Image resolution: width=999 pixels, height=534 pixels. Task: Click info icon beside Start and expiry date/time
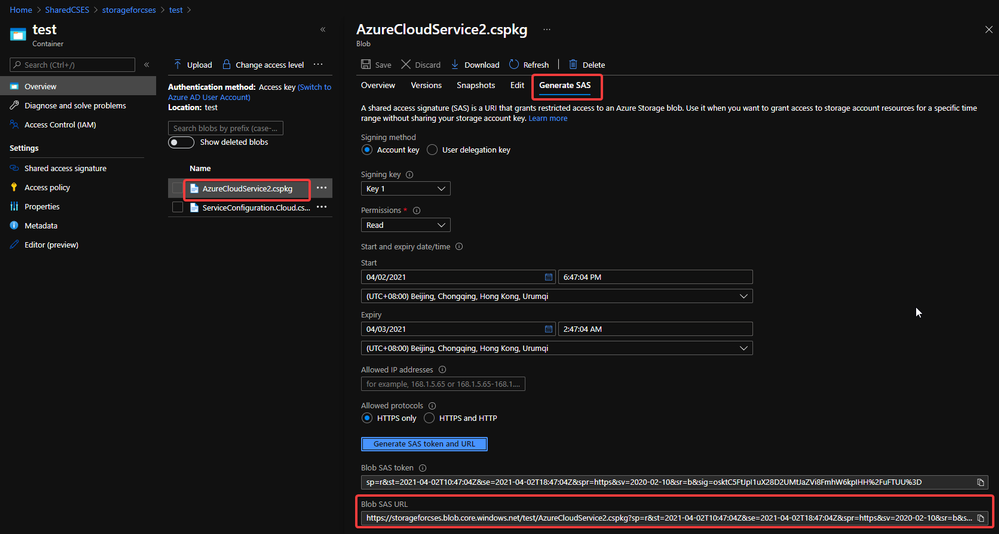point(459,247)
